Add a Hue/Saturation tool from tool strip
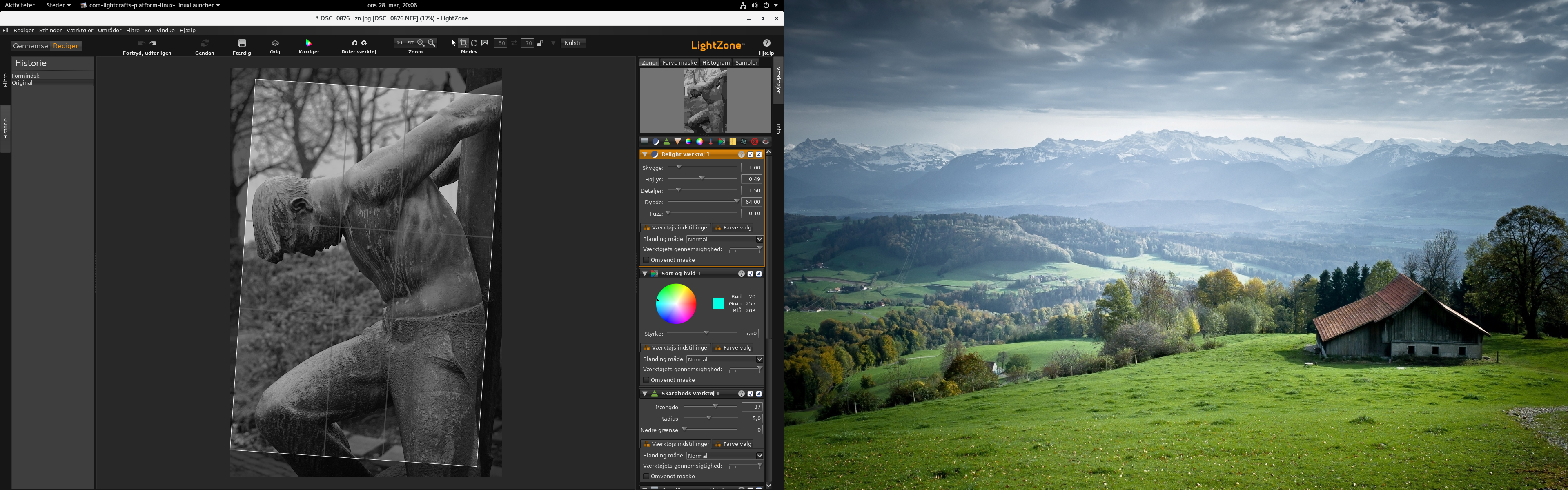 coord(688,141)
